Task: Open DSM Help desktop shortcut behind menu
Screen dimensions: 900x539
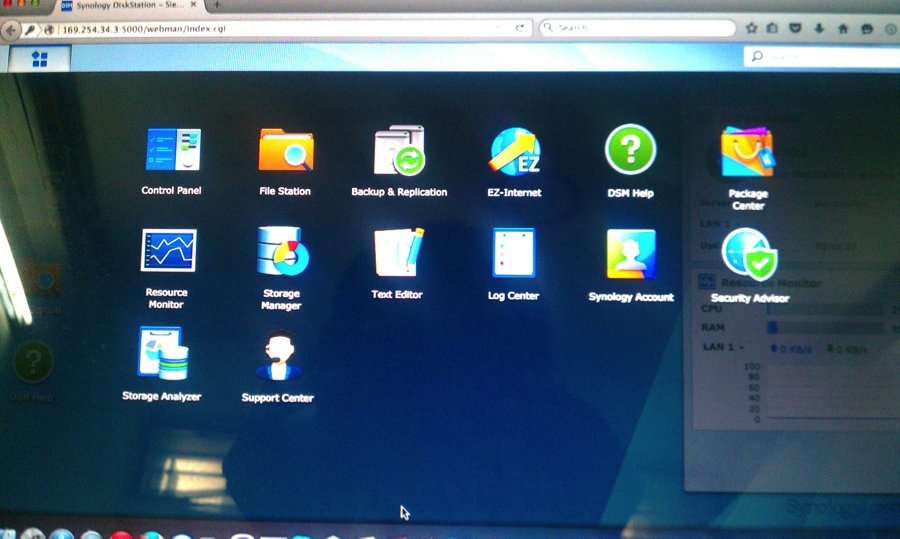Action: click(x=32, y=371)
